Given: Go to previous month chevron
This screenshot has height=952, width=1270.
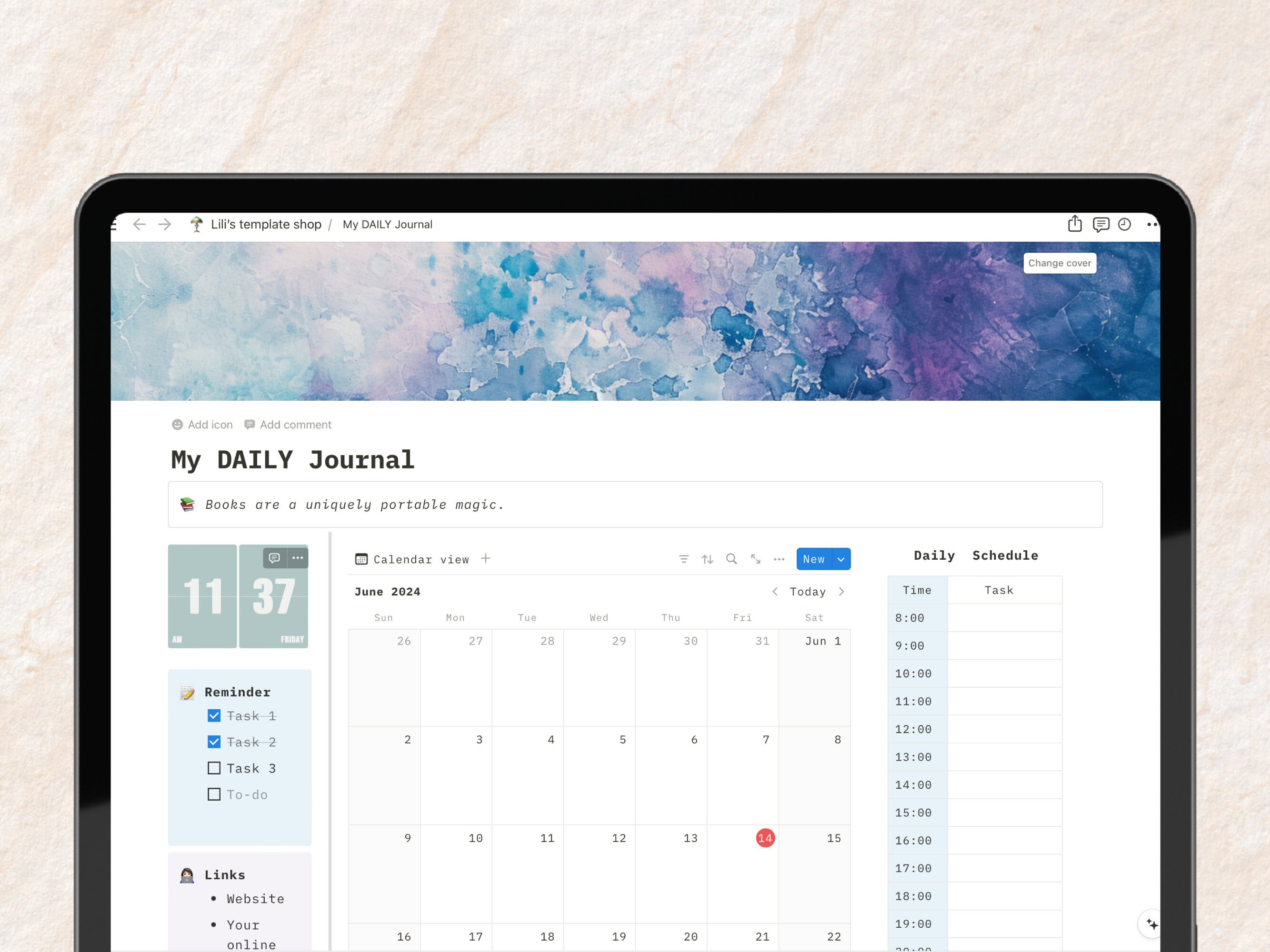Looking at the screenshot, I should [x=775, y=592].
